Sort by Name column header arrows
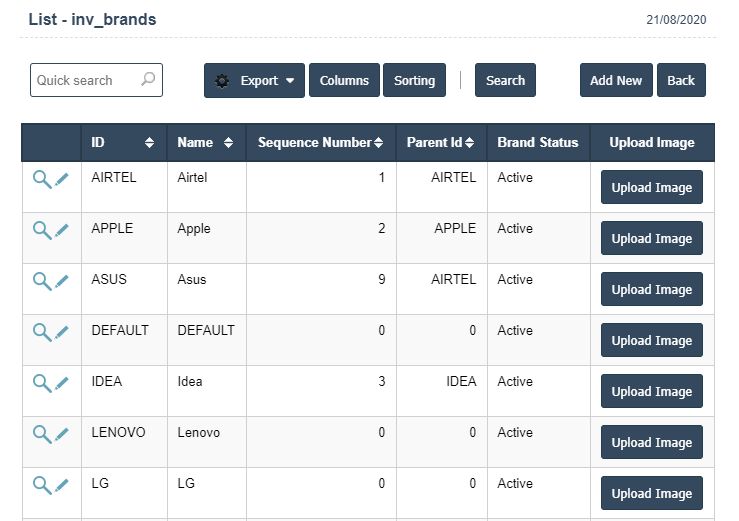 (228, 143)
